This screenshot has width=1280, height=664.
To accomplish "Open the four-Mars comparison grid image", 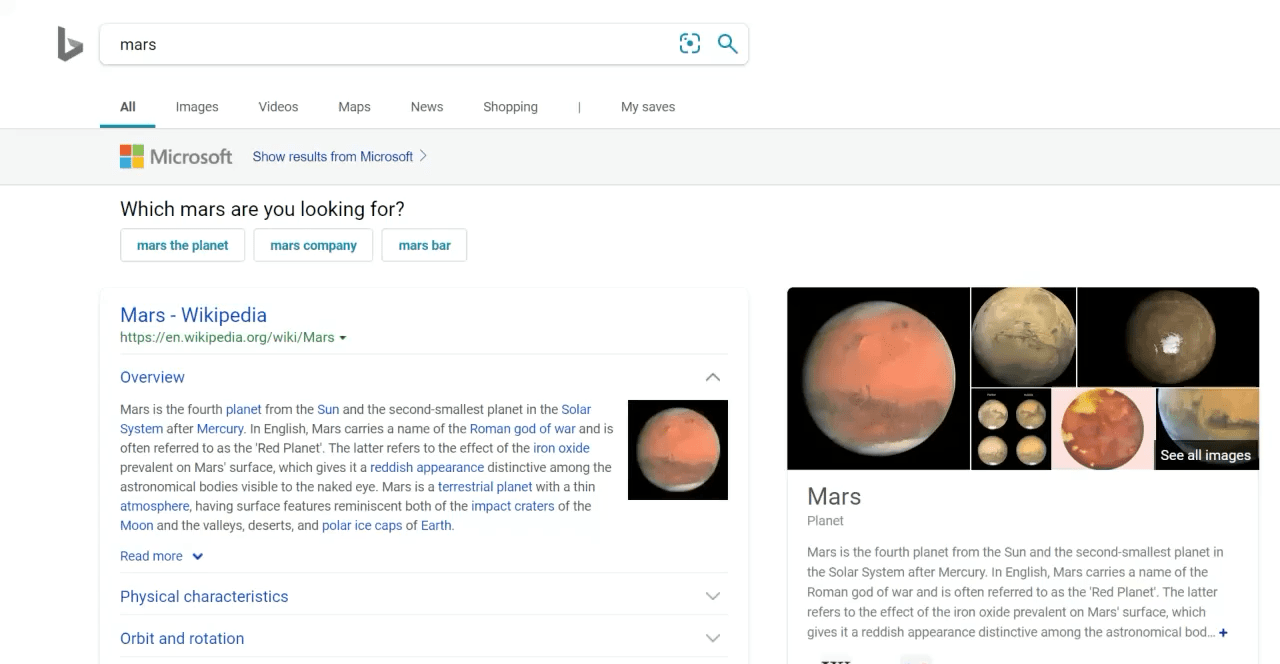I will coord(1011,429).
